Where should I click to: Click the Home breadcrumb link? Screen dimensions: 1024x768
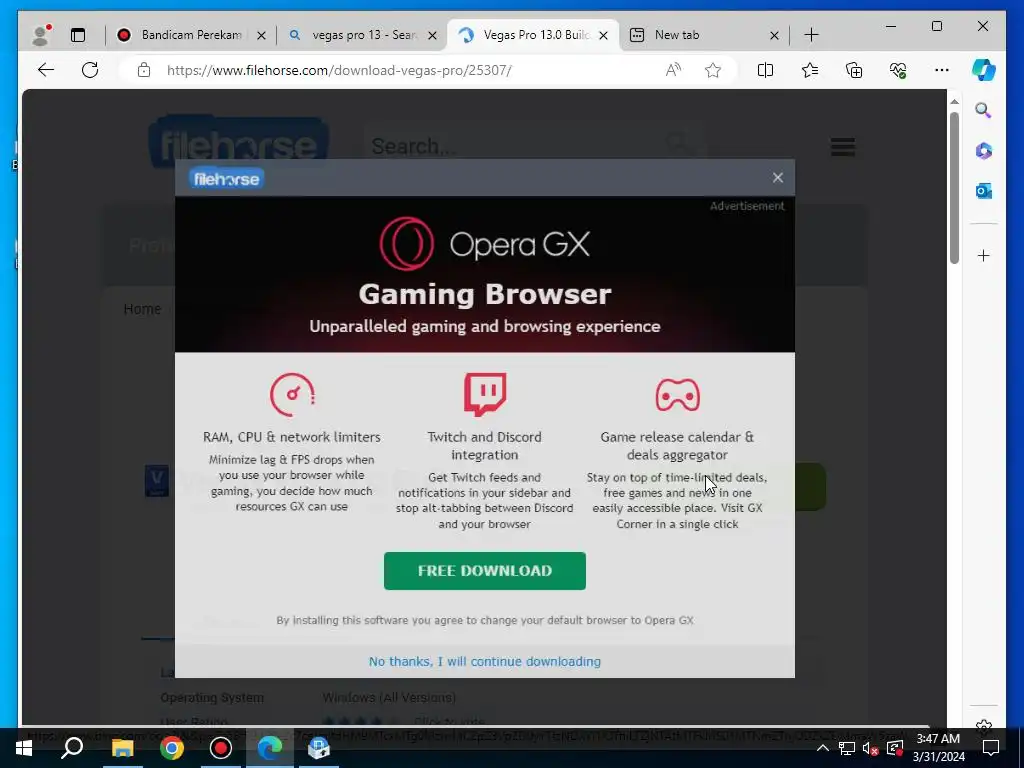click(142, 309)
